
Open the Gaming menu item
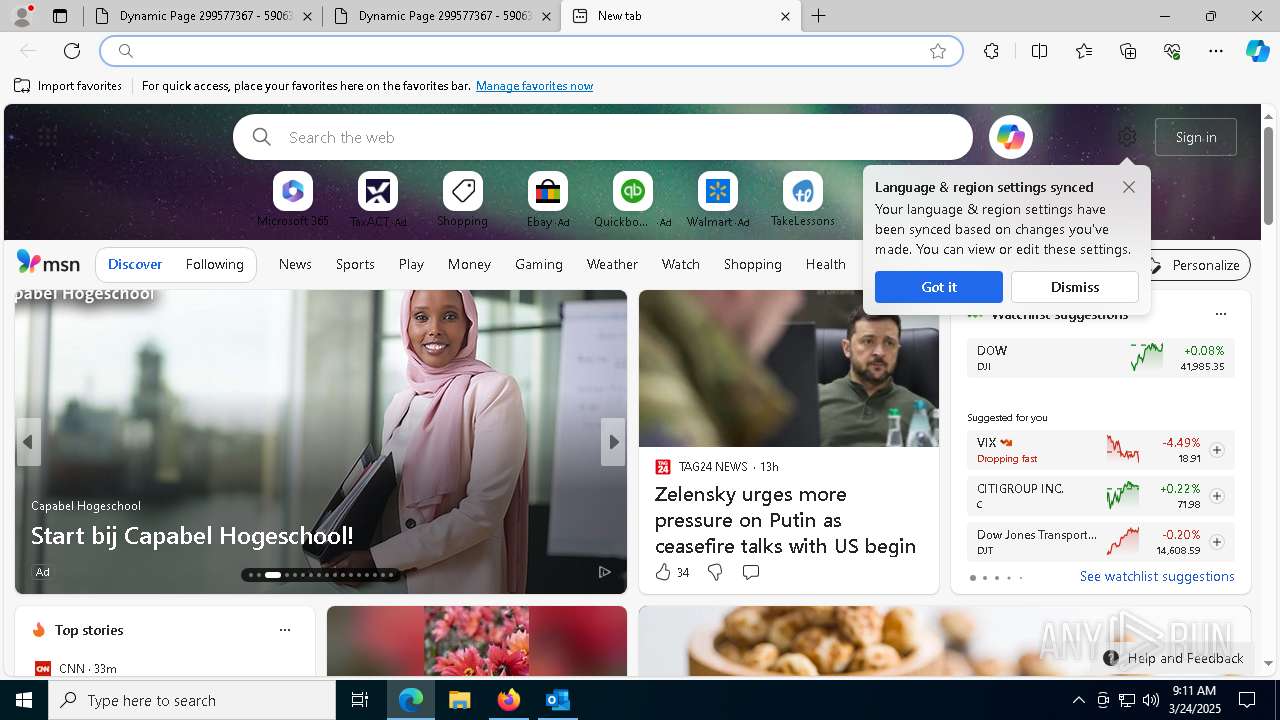[x=539, y=265]
